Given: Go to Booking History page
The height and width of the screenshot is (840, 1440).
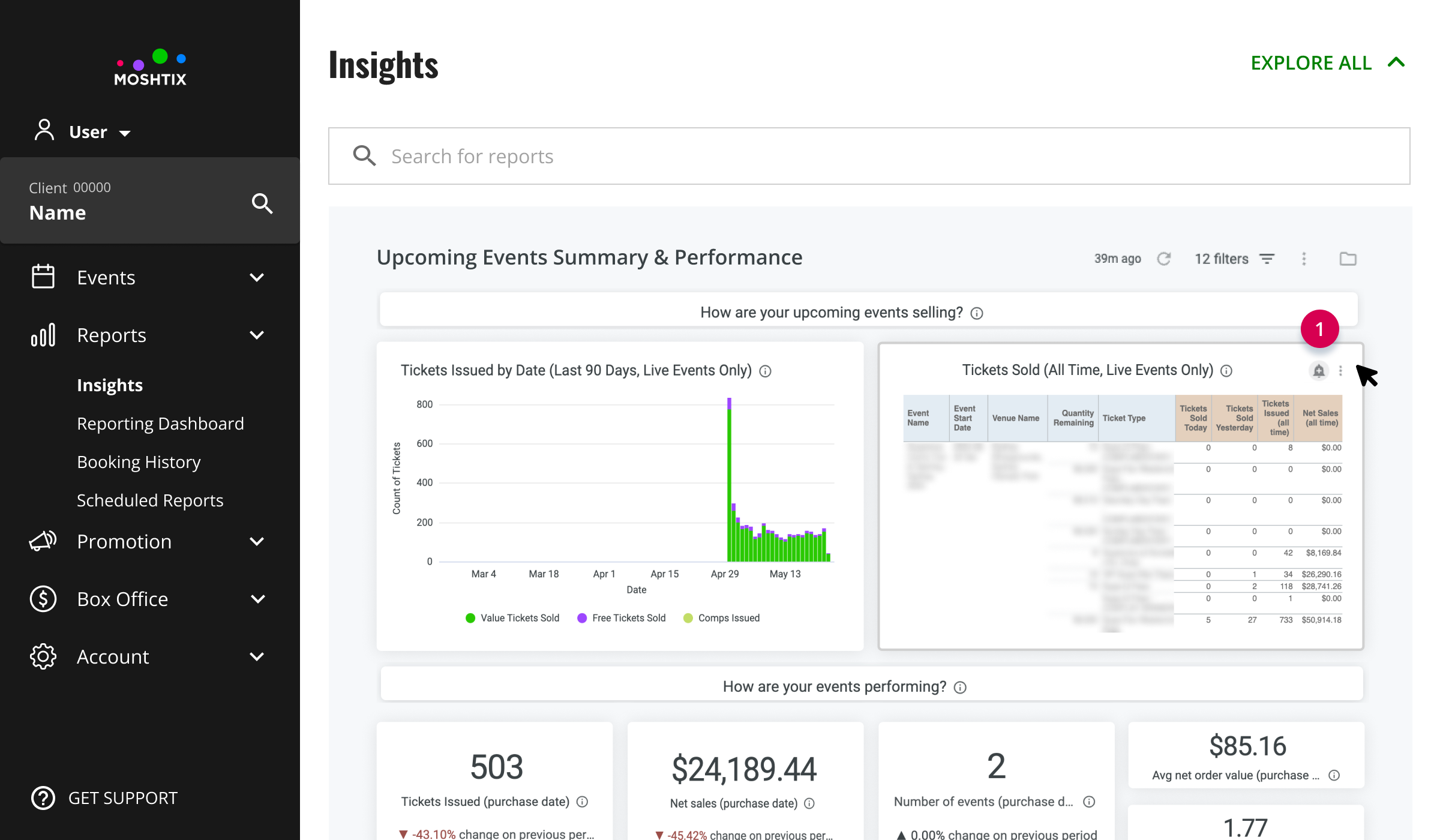Looking at the screenshot, I should (139, 462).
